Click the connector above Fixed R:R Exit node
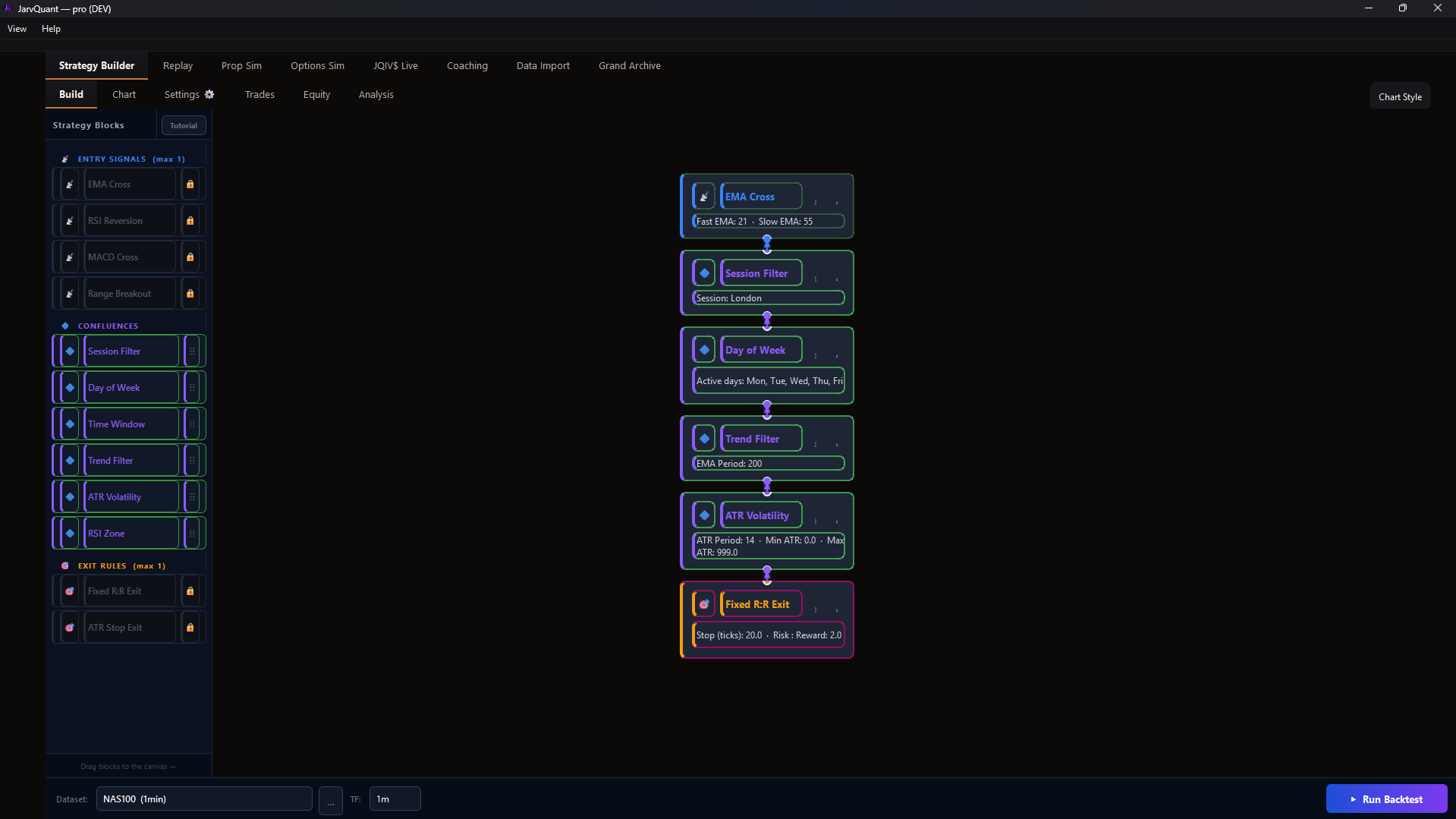This screenshot has height=819, width=1456. click(767, 575)
